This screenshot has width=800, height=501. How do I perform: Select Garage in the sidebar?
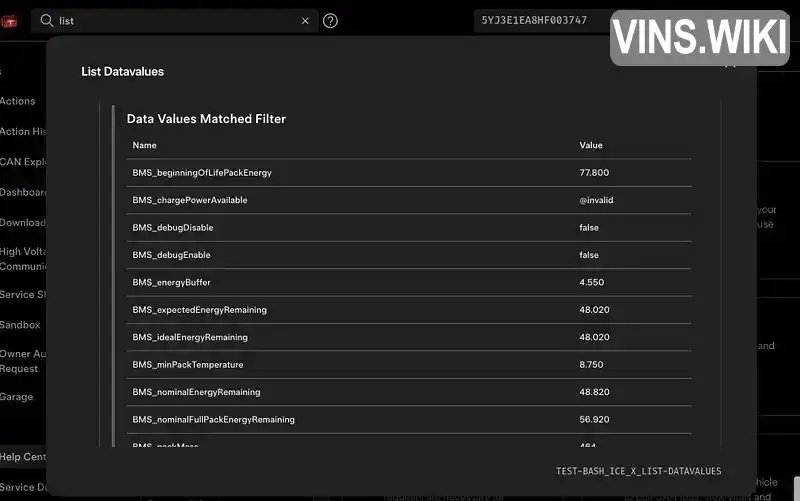tap(17, 397)
